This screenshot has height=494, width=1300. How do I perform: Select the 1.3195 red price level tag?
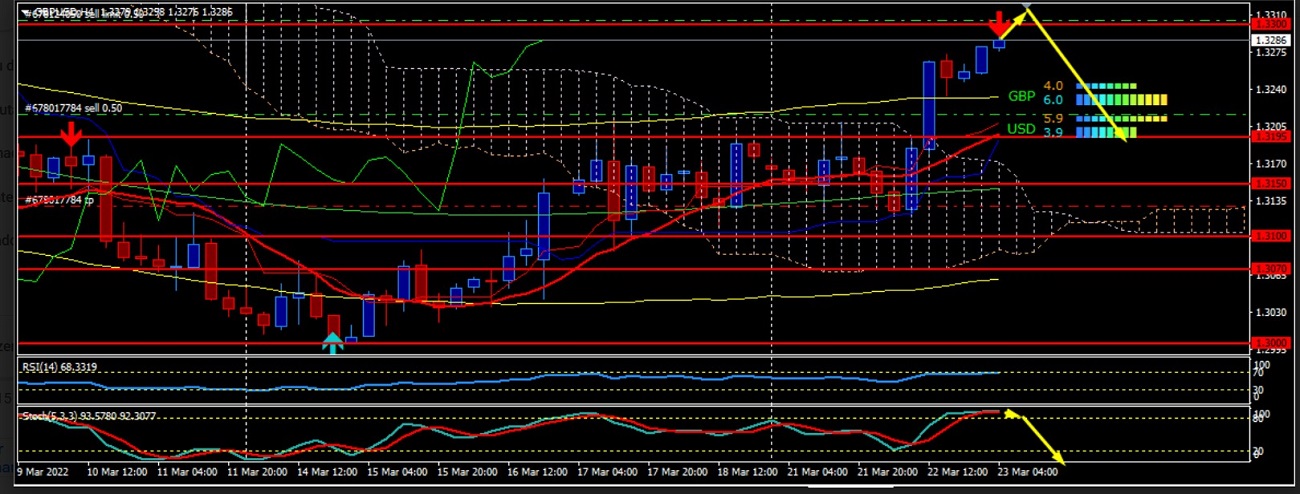point(1270,136)
